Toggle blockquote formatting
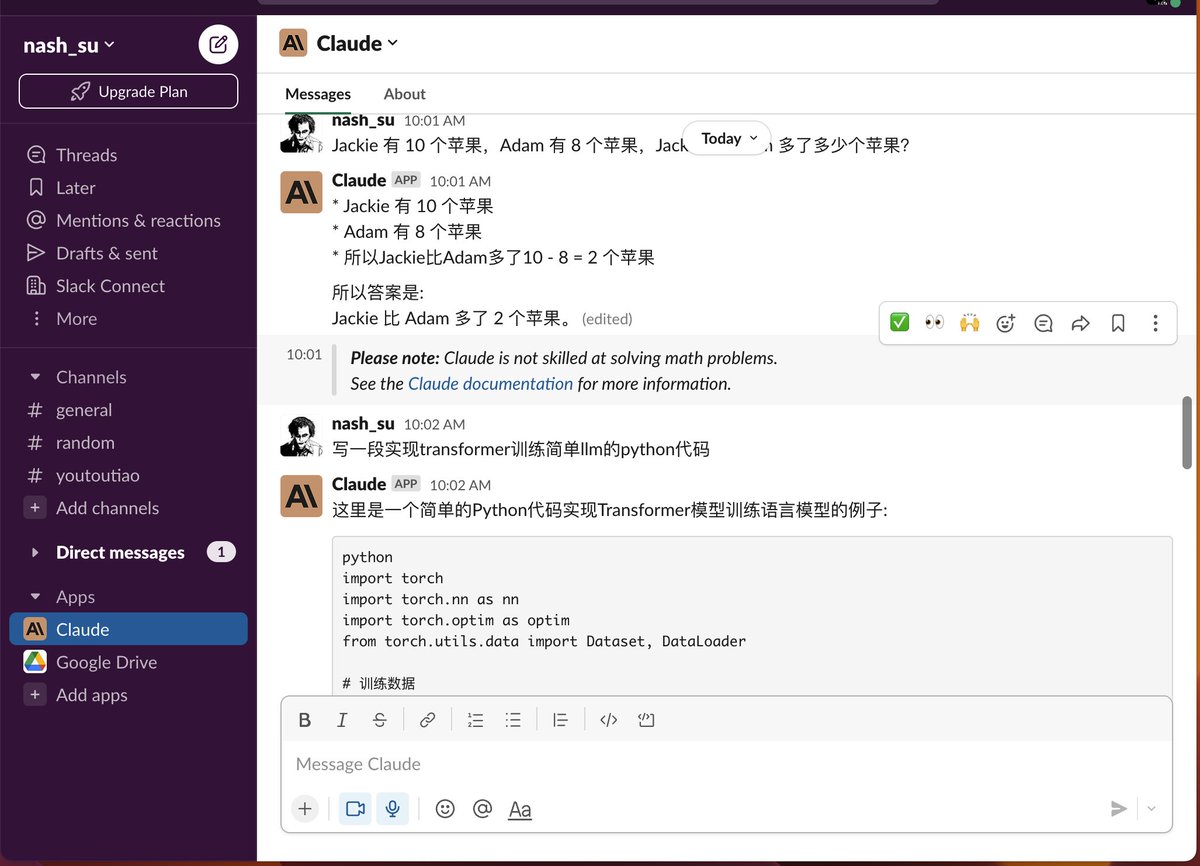1200x866 pixels. point(561,720)
